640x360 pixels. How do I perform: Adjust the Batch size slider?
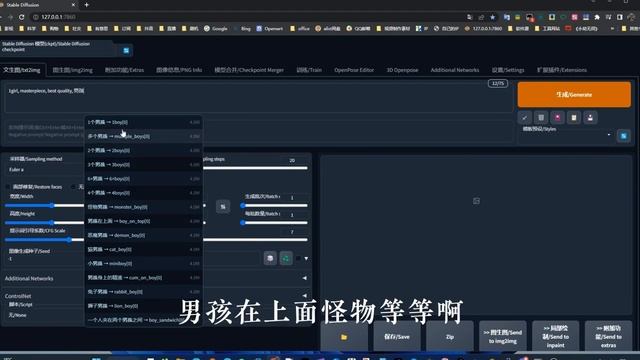(275, 222)
